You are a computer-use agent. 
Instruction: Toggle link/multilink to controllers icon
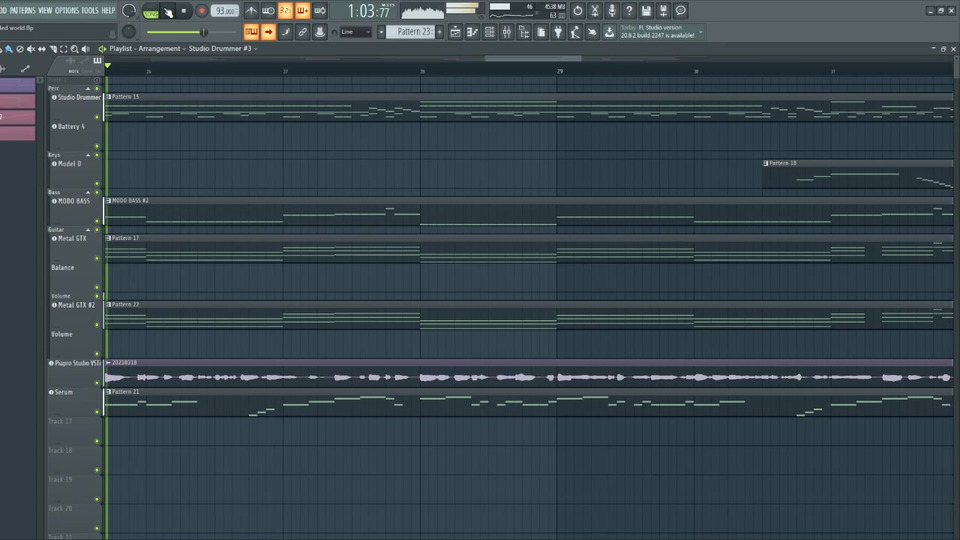pyautogui.click(x=302, y=32)
